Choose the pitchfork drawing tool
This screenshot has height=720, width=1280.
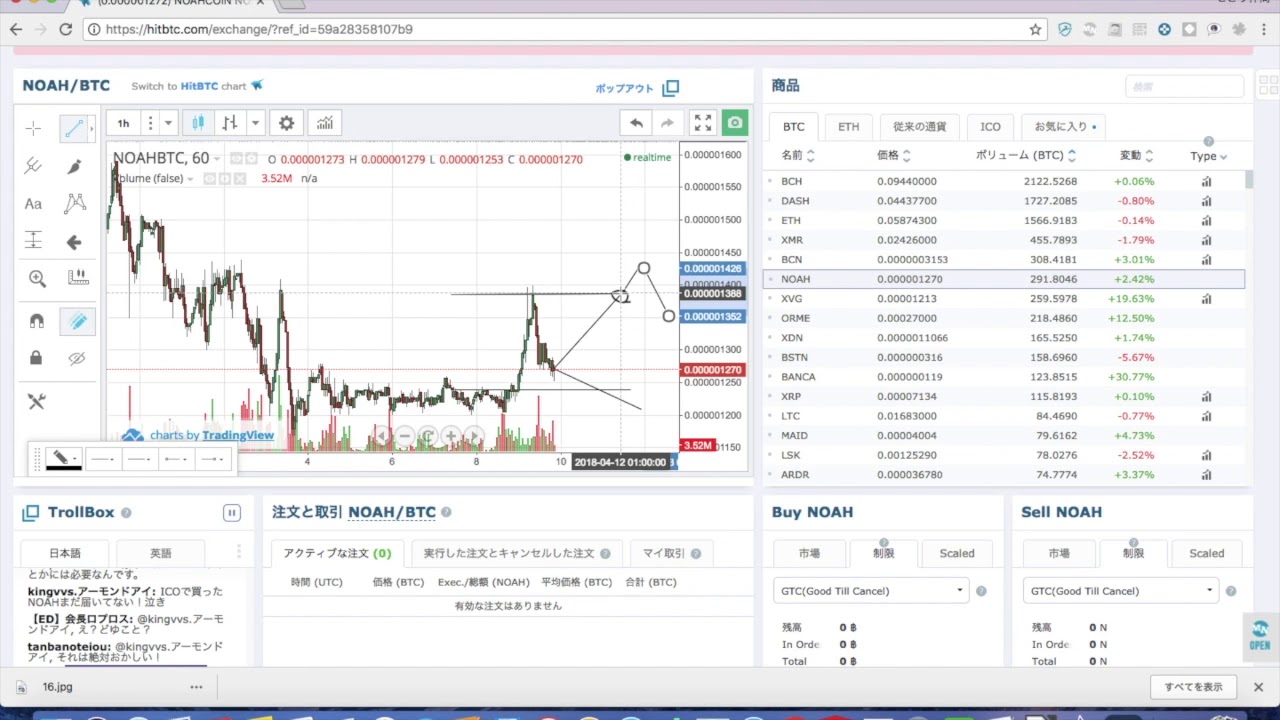tap(33, 166)
